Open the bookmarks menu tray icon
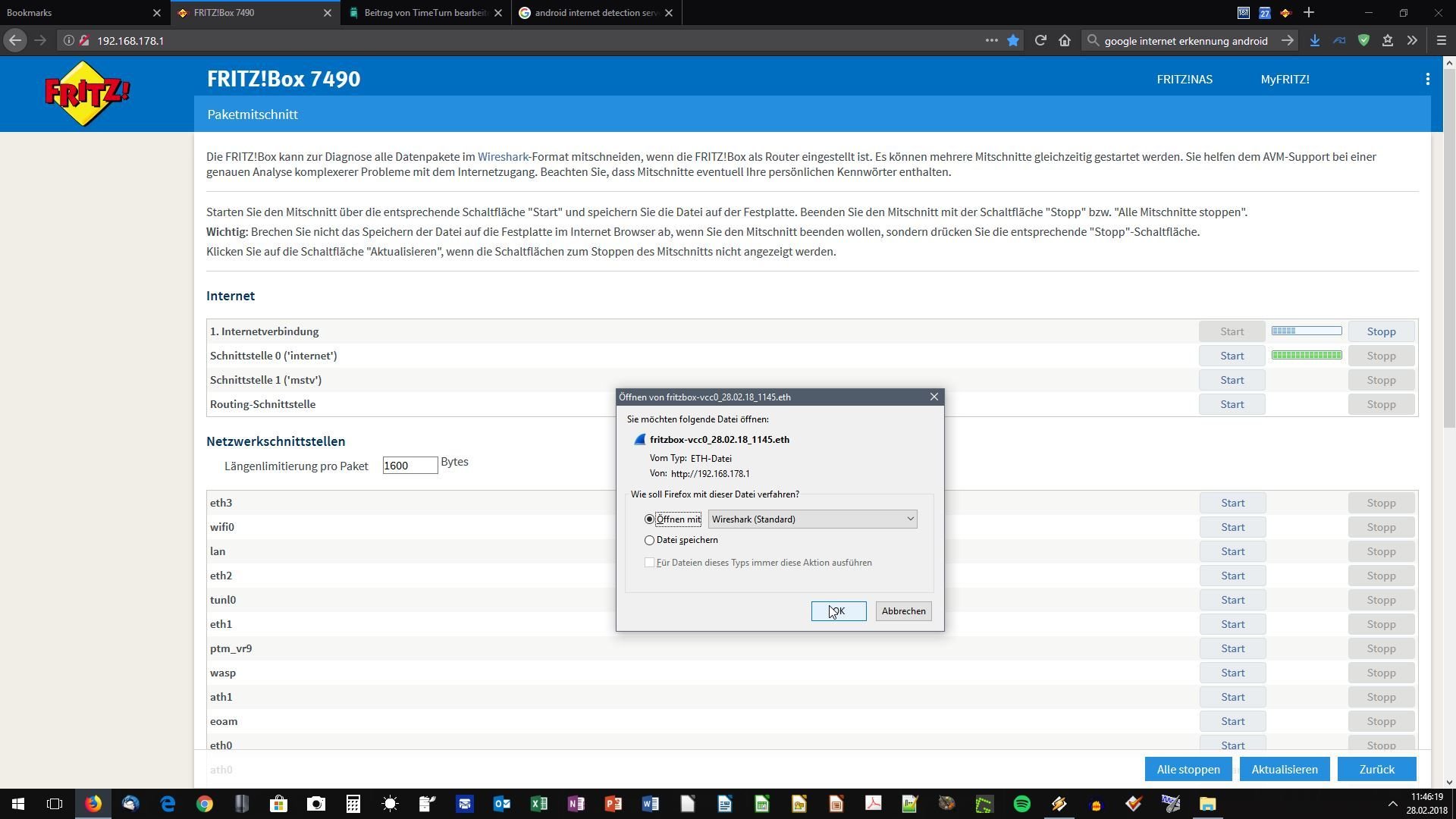 (x=1388, y=40)
